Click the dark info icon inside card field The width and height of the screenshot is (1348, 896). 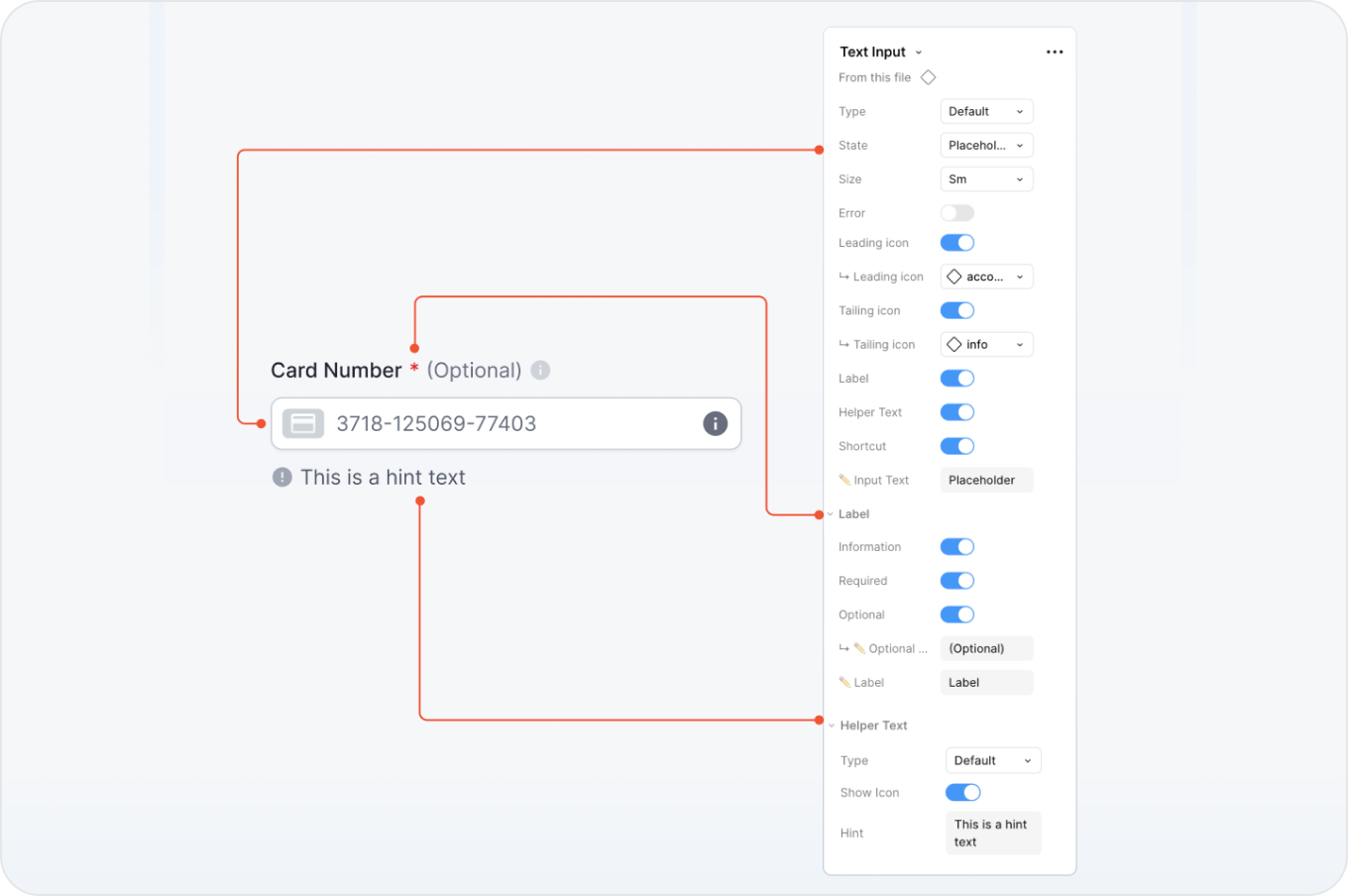click(x=716, y=423)
